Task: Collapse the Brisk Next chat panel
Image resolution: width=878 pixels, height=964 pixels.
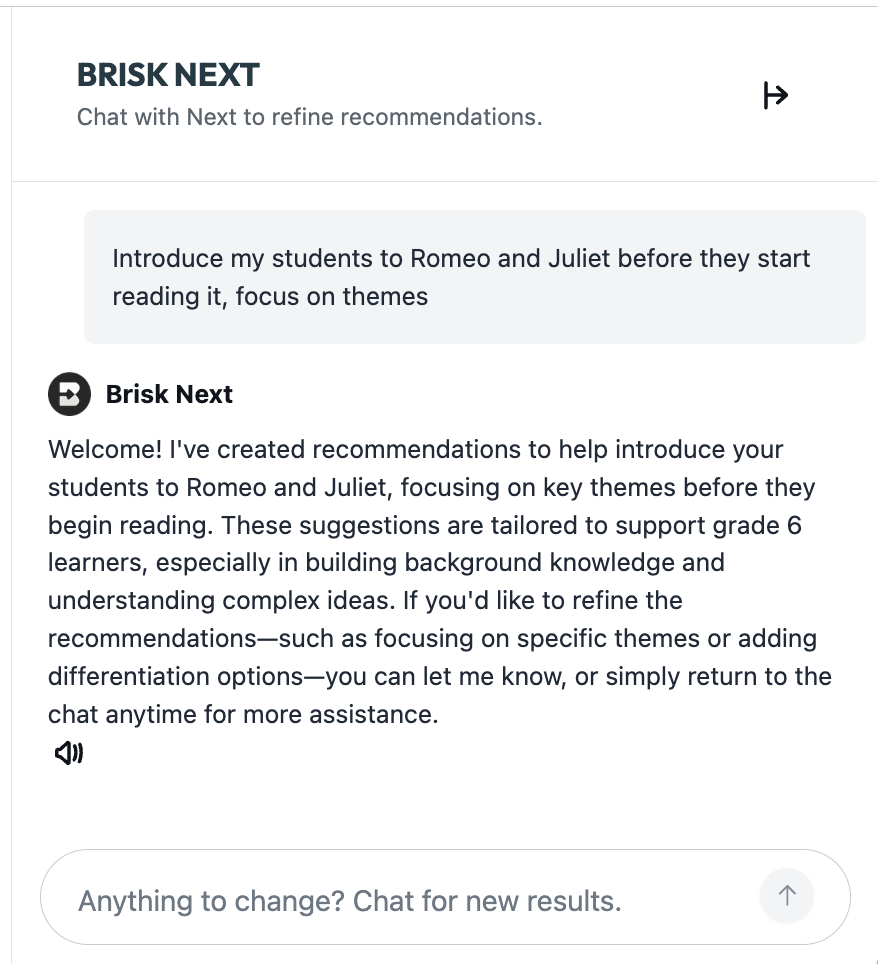Action: point(775,95)
